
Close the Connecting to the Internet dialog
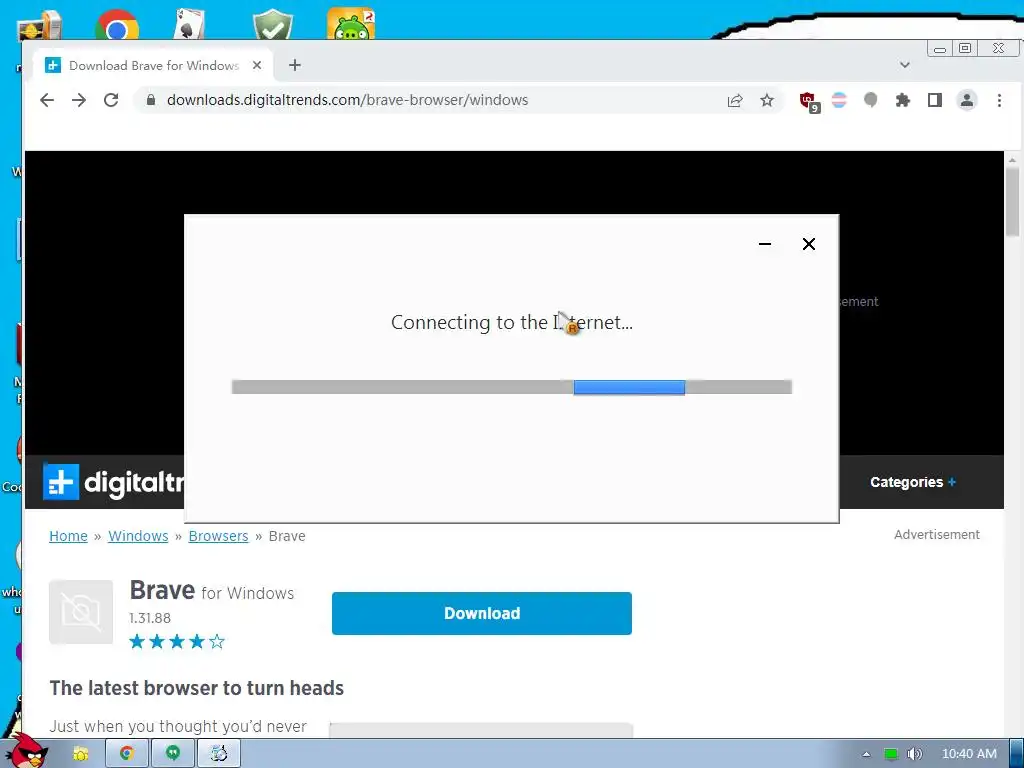pyautogui.click(x=808, y=244)
